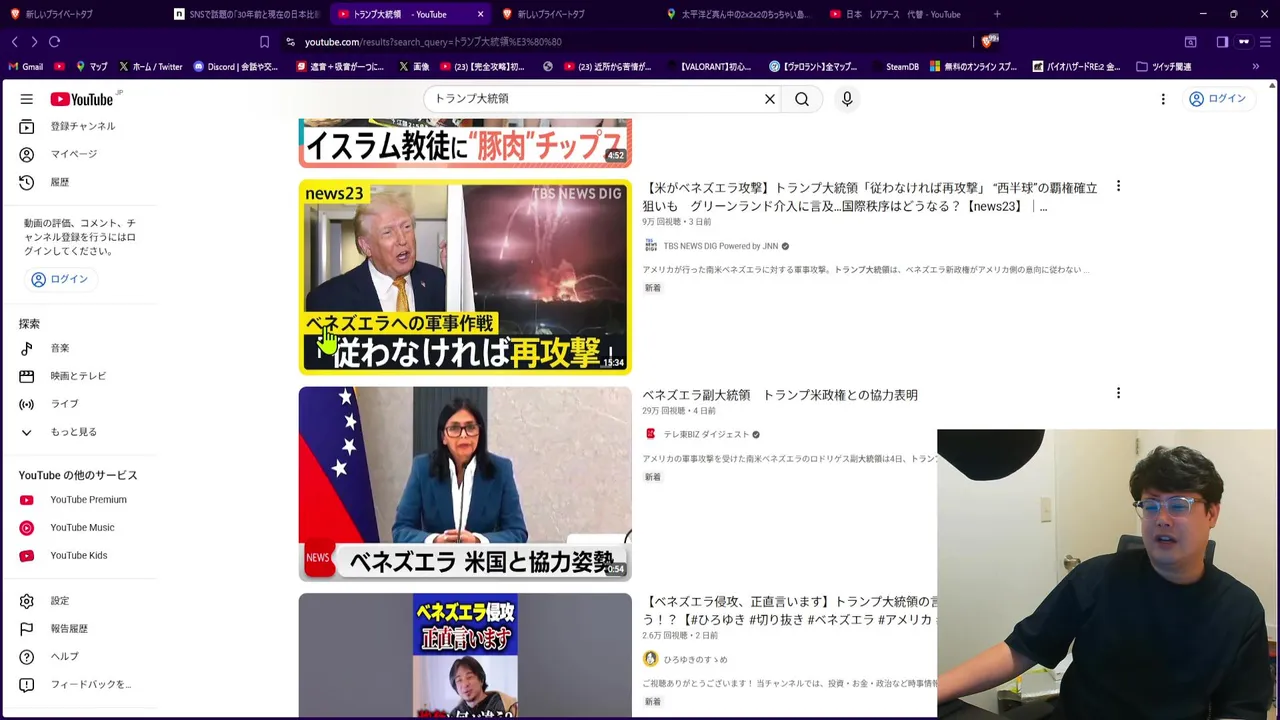This screenshot has height=720, width=1280.
Task: Switch to the 日本 レアアース 代替 - YouTube tab
Action: pos(905,14)
